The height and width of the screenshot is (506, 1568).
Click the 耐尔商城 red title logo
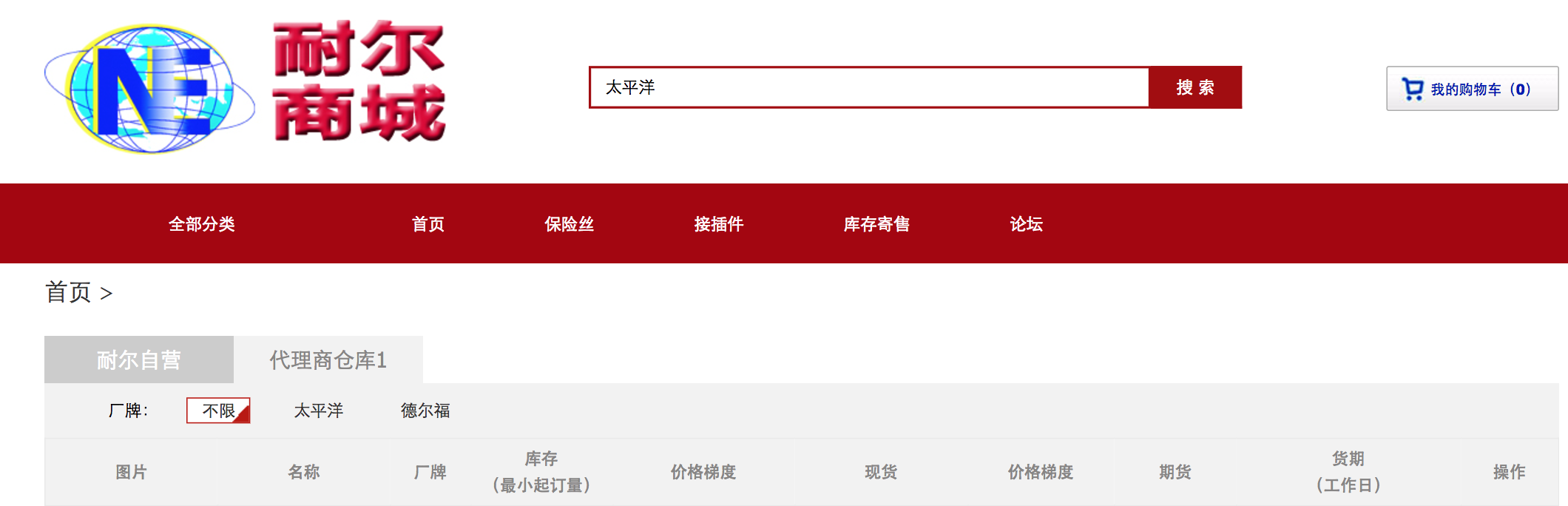pyautogui.click(x=359, y=81)
